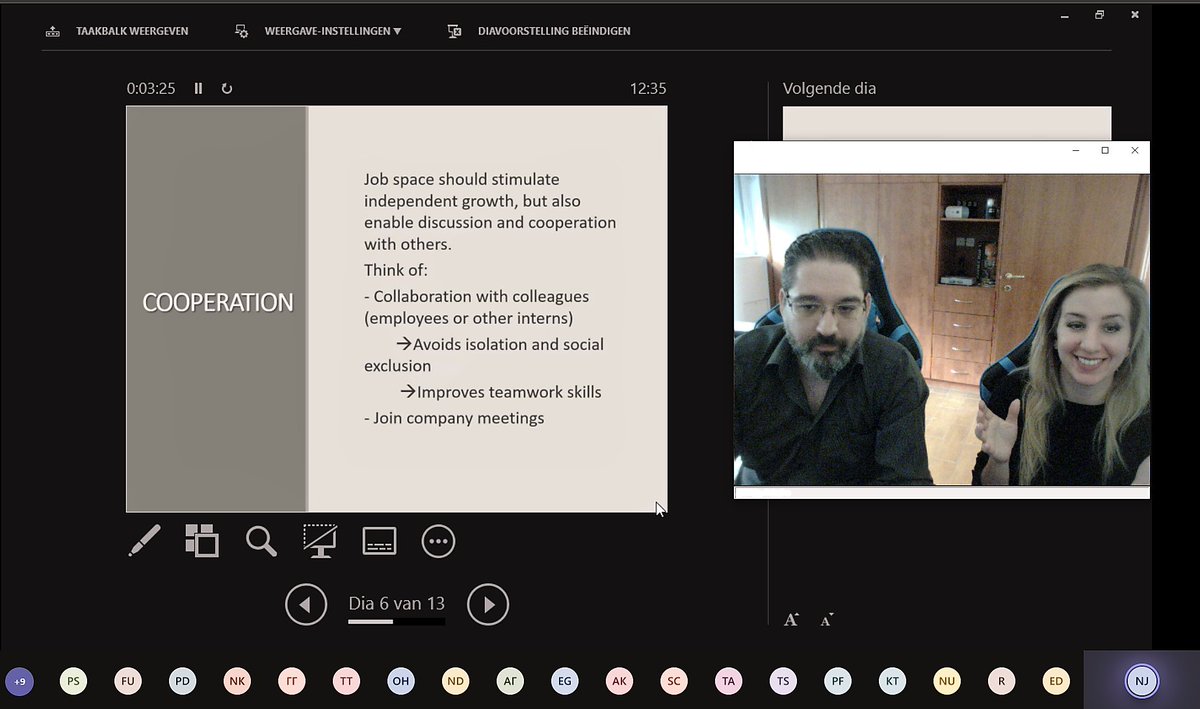Image resolution: width=1200 pixels, height=709 pixels.
Task: Decrease notes text size
Action: [x=827, y=620]
